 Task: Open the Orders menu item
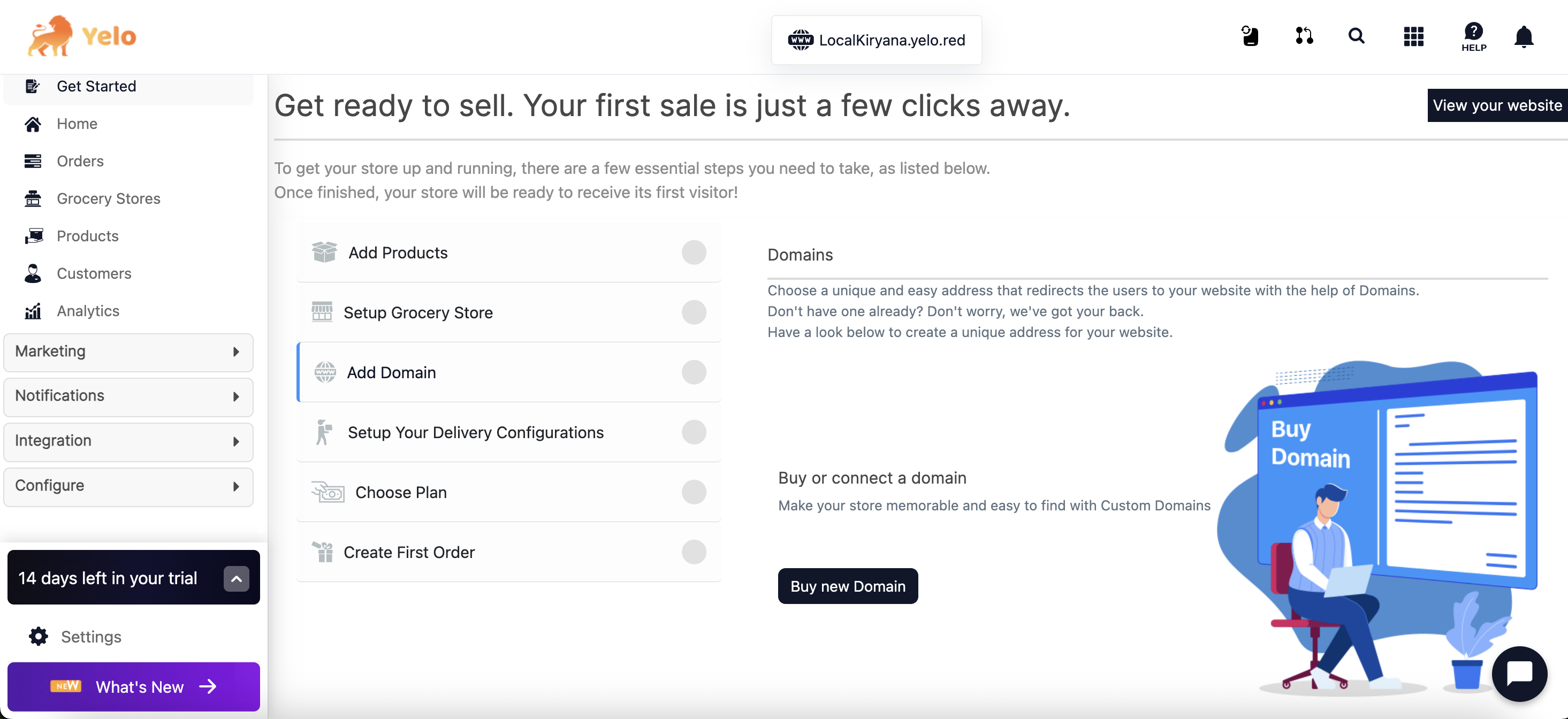click(81, 160)
